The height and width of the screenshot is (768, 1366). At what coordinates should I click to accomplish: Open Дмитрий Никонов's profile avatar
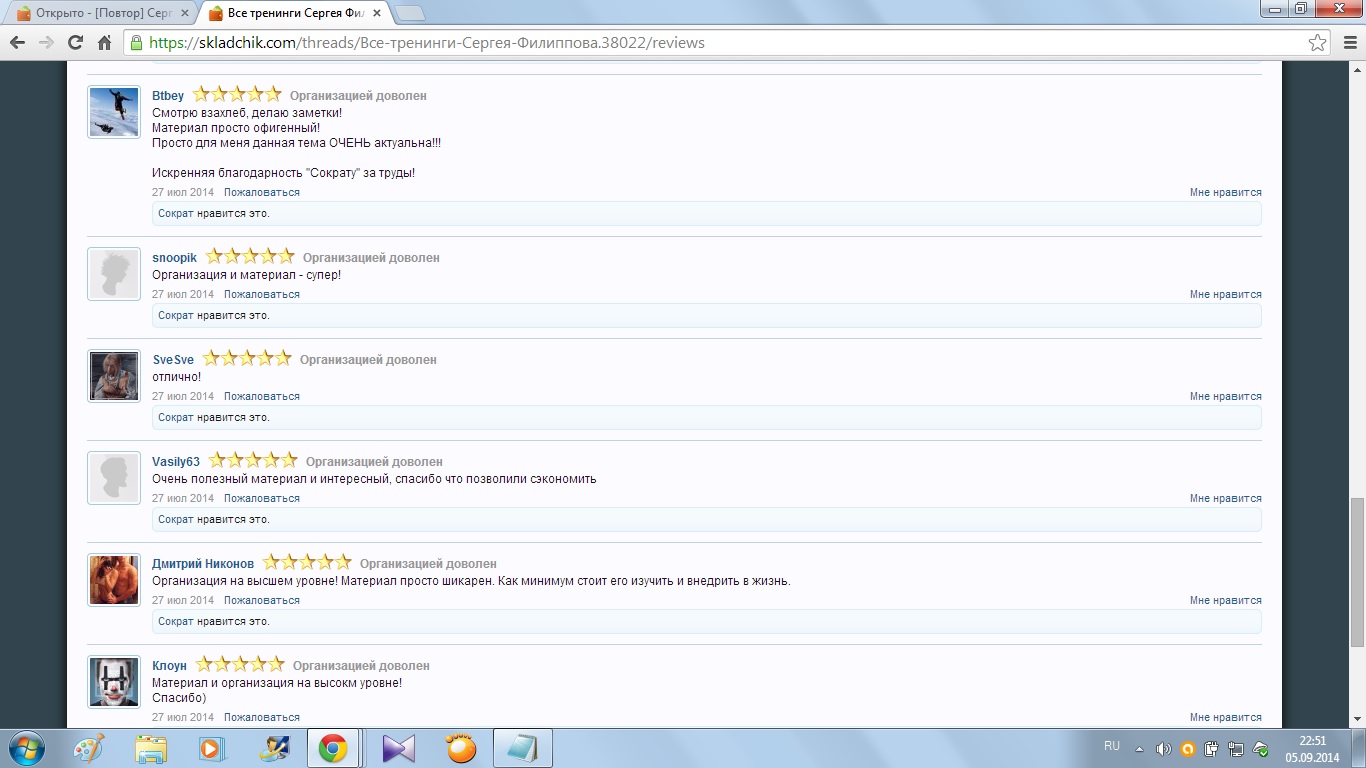[114, 580]
